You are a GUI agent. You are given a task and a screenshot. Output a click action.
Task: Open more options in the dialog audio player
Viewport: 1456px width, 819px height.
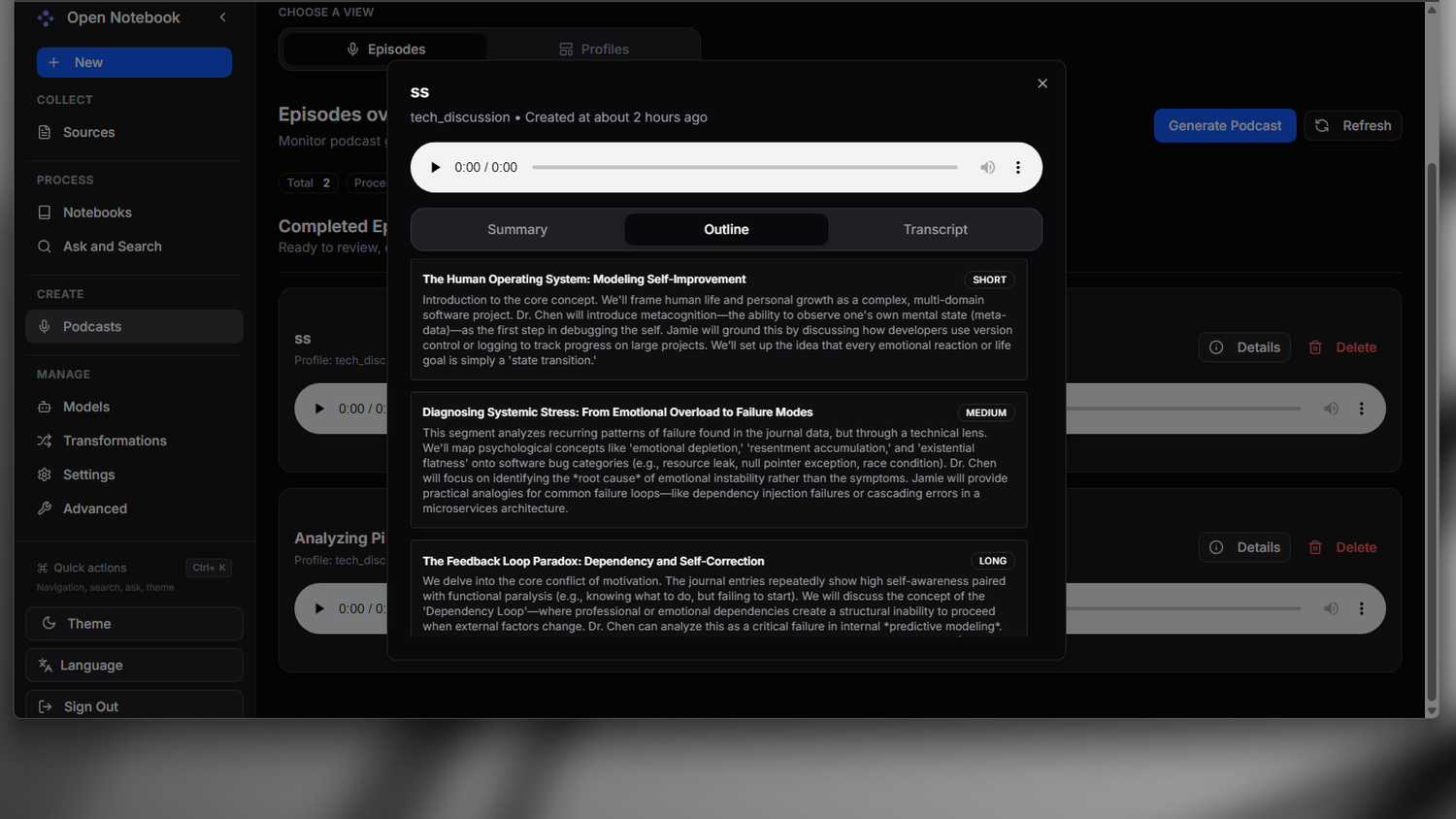1017,168
